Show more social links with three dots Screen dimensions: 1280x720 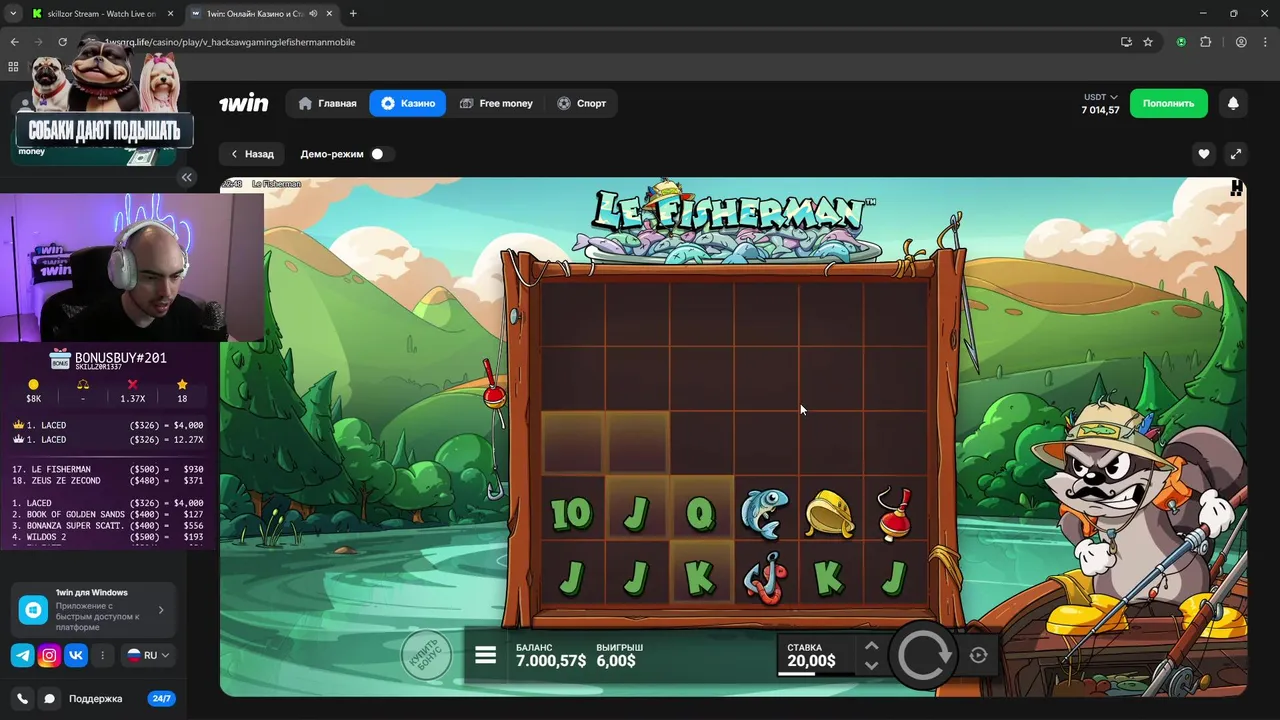pyautogui.click(x=102, y=656)
